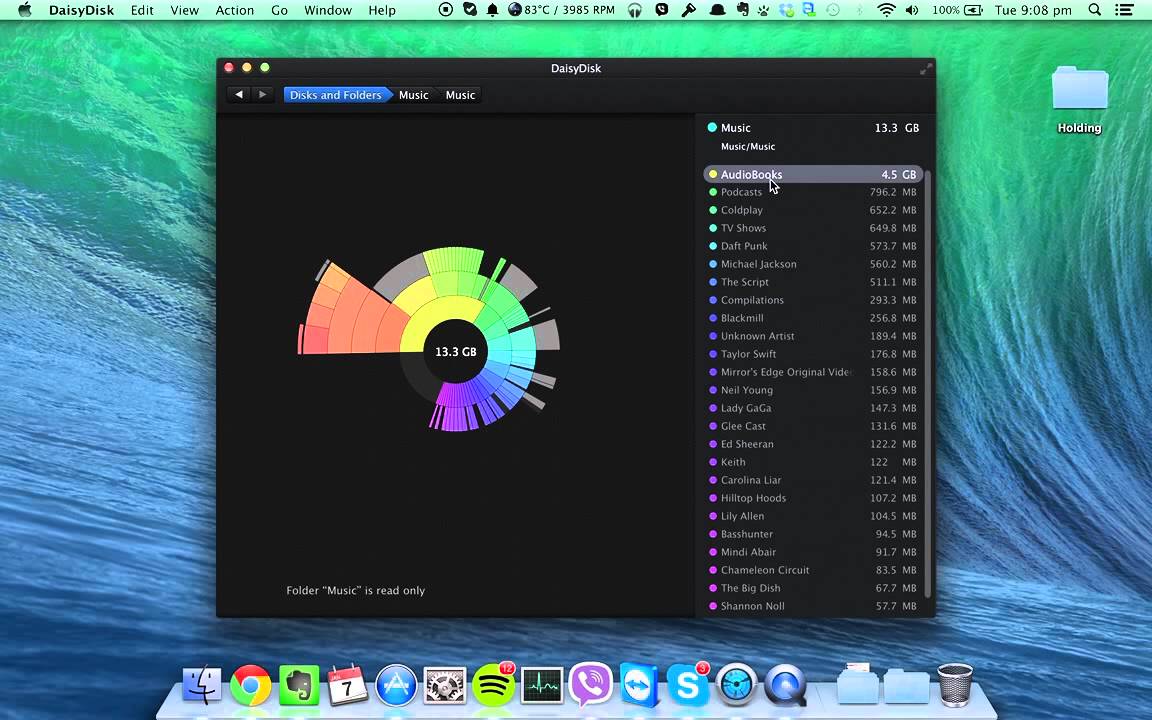This screenshot has width=1152, height=720.
Task: Select The Script folder row
Action: coord(813,282)
